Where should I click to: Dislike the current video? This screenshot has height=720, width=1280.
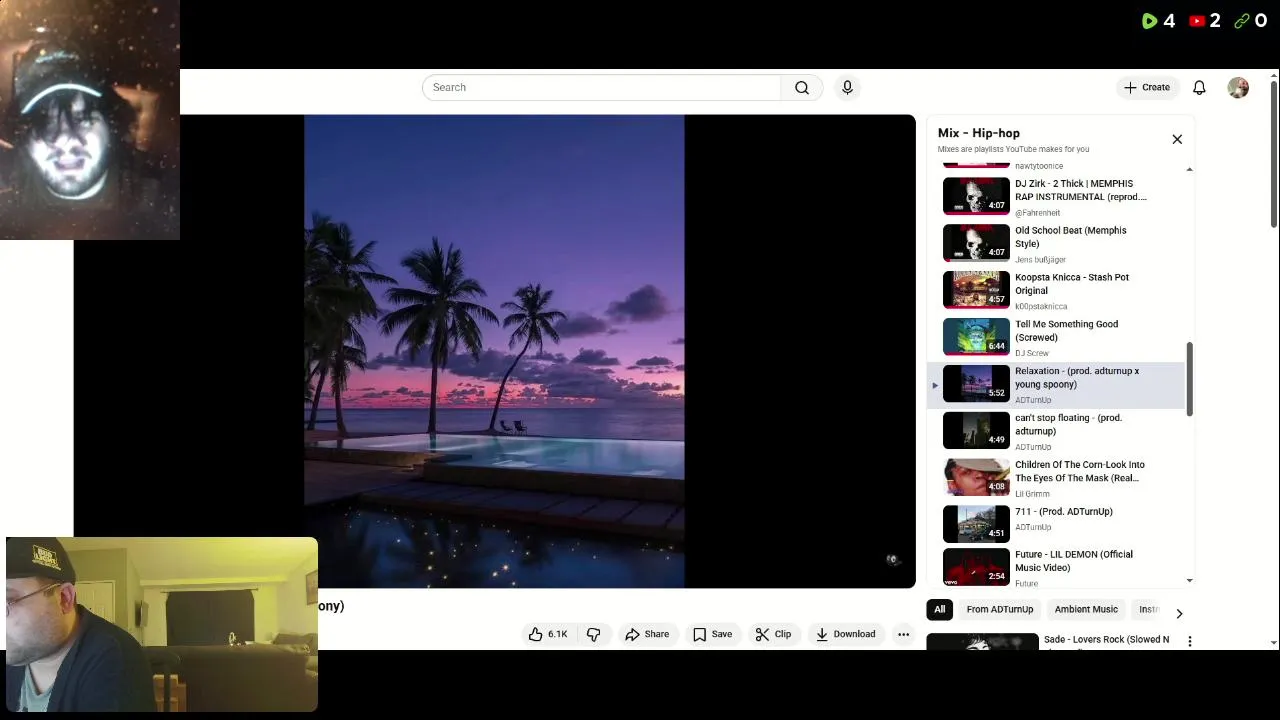(x=594, y=634)
